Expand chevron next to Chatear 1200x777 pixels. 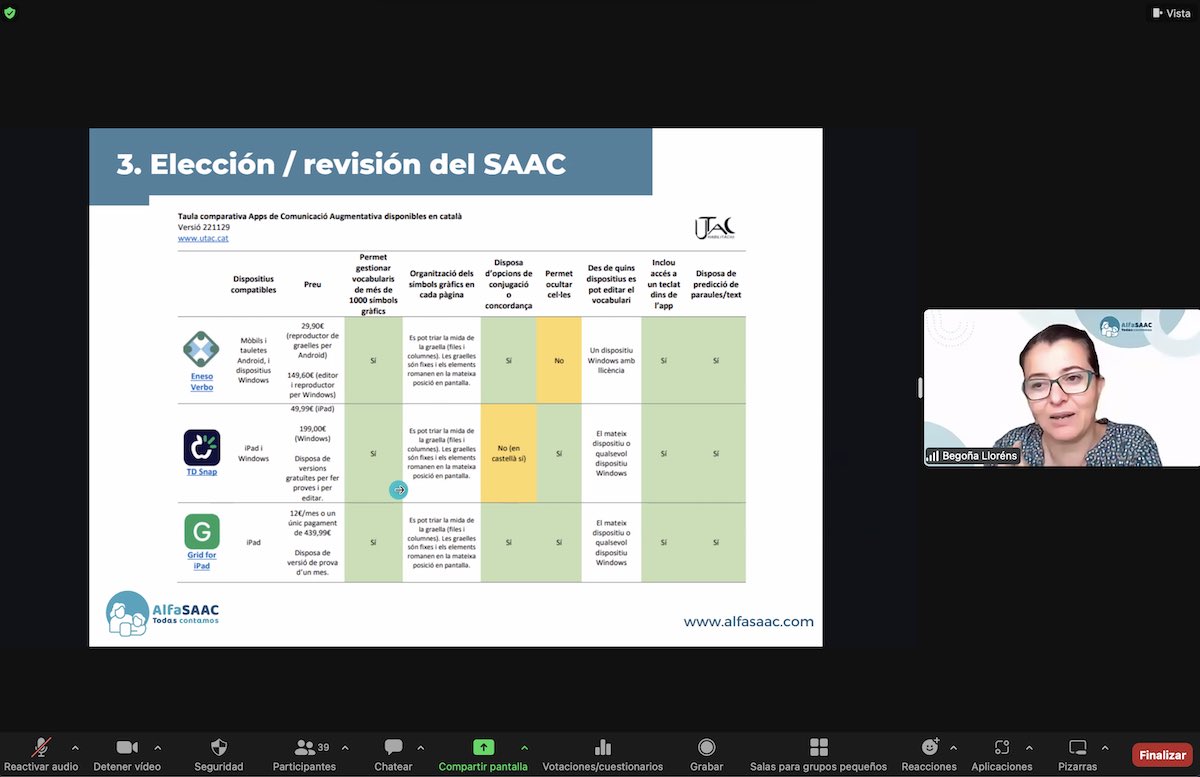(421, 748)
